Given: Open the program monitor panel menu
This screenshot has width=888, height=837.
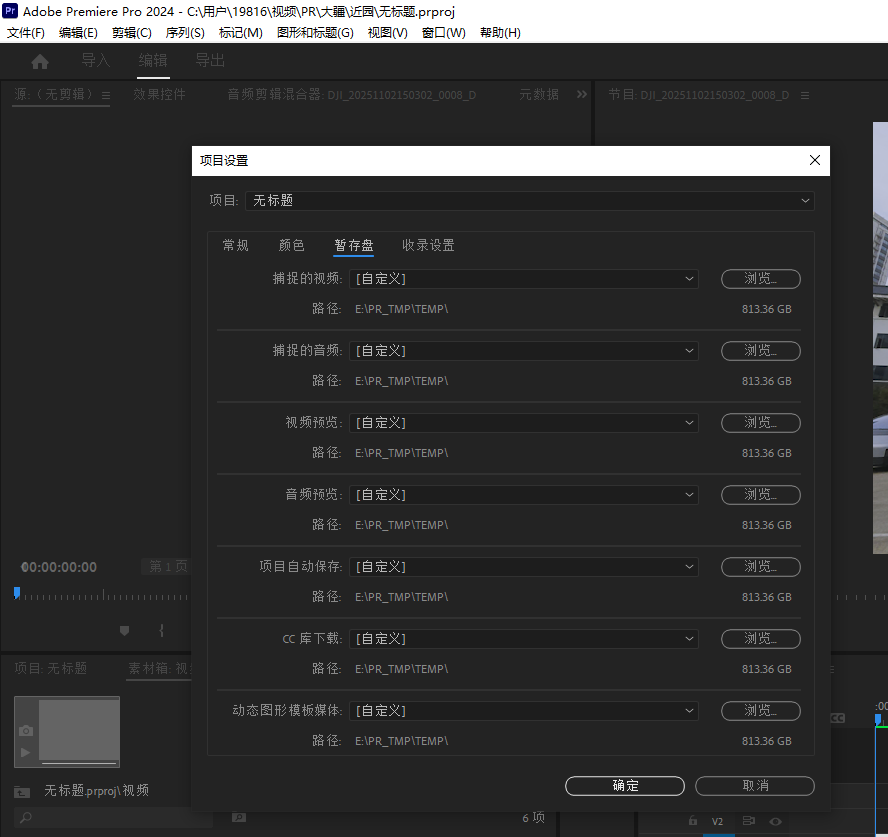Looking at the screenshot, I should pyautogui.click(x=805, y=95).
